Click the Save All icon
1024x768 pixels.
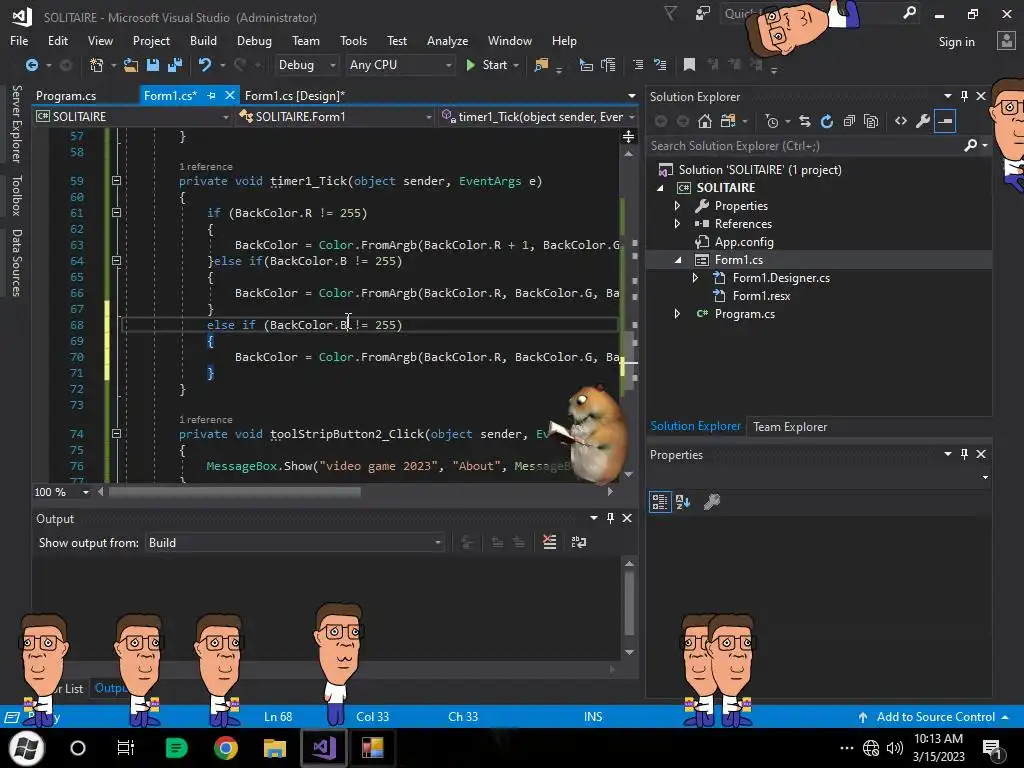(174, 65)
